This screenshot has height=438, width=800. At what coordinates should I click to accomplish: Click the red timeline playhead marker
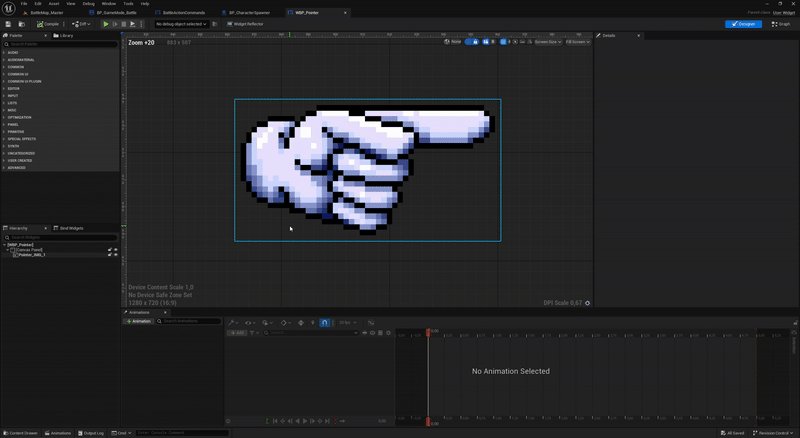[428, 332]
